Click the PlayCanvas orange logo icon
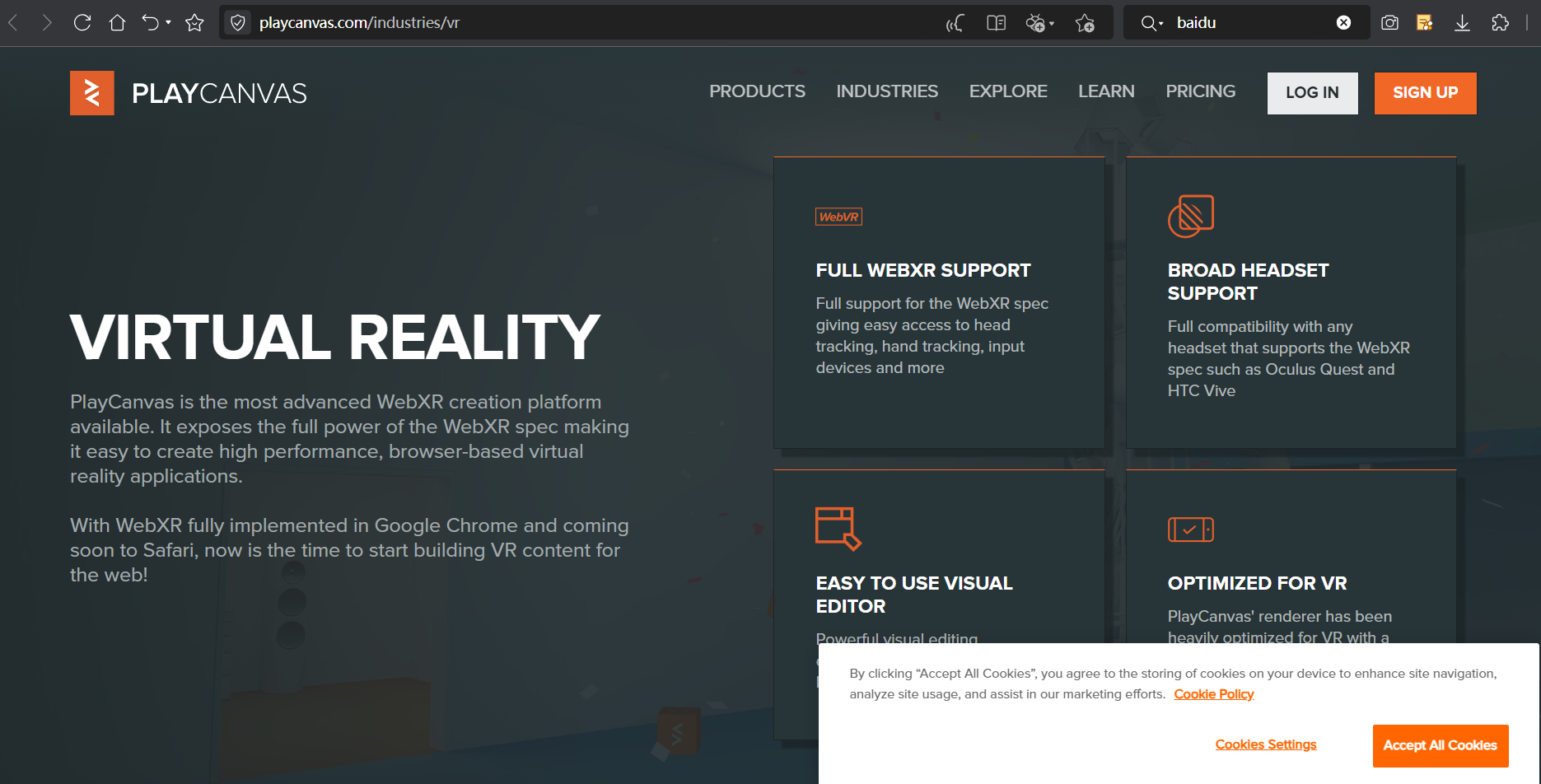Viewport: 1541px width, 784px height. [x=92, y=93]
